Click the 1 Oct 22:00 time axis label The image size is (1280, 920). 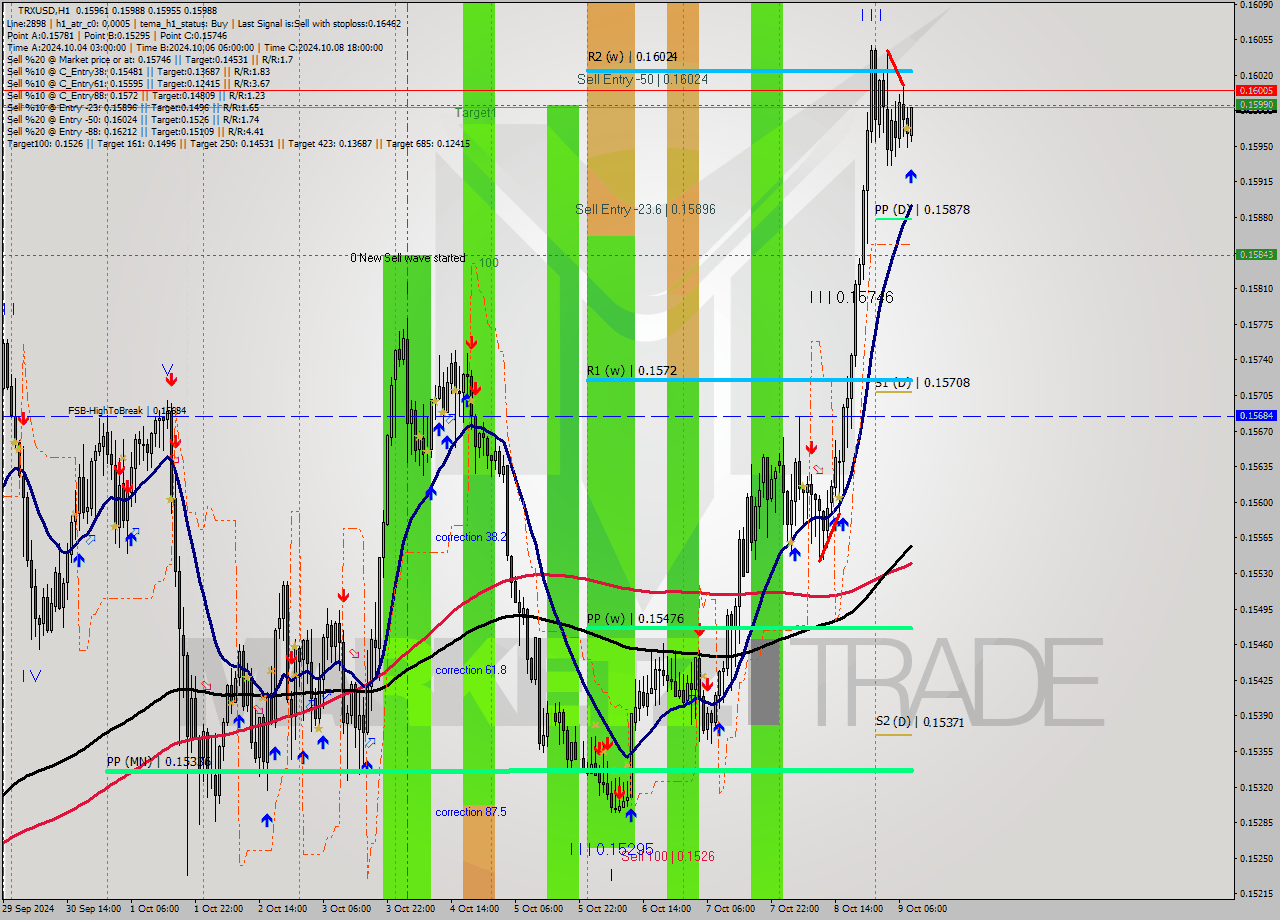click(x=217, y=909)
